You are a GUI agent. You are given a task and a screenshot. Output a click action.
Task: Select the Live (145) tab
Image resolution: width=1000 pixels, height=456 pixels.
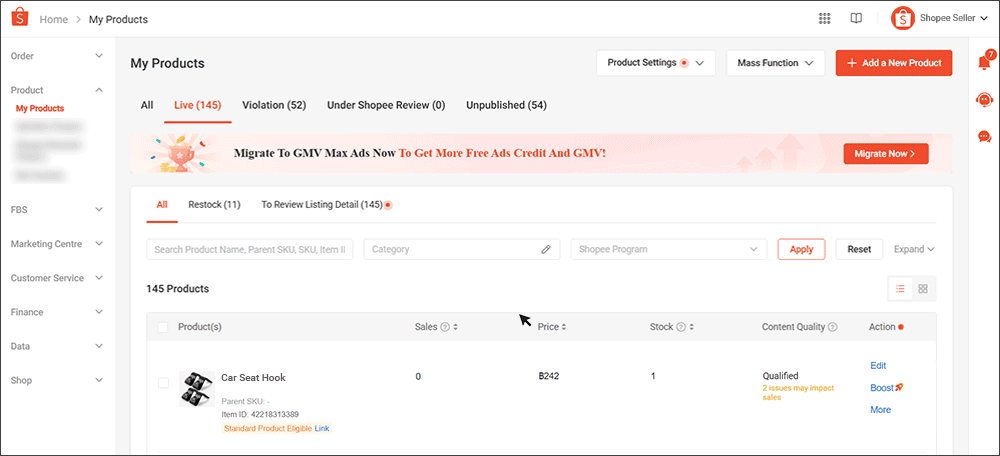(198, 105)
